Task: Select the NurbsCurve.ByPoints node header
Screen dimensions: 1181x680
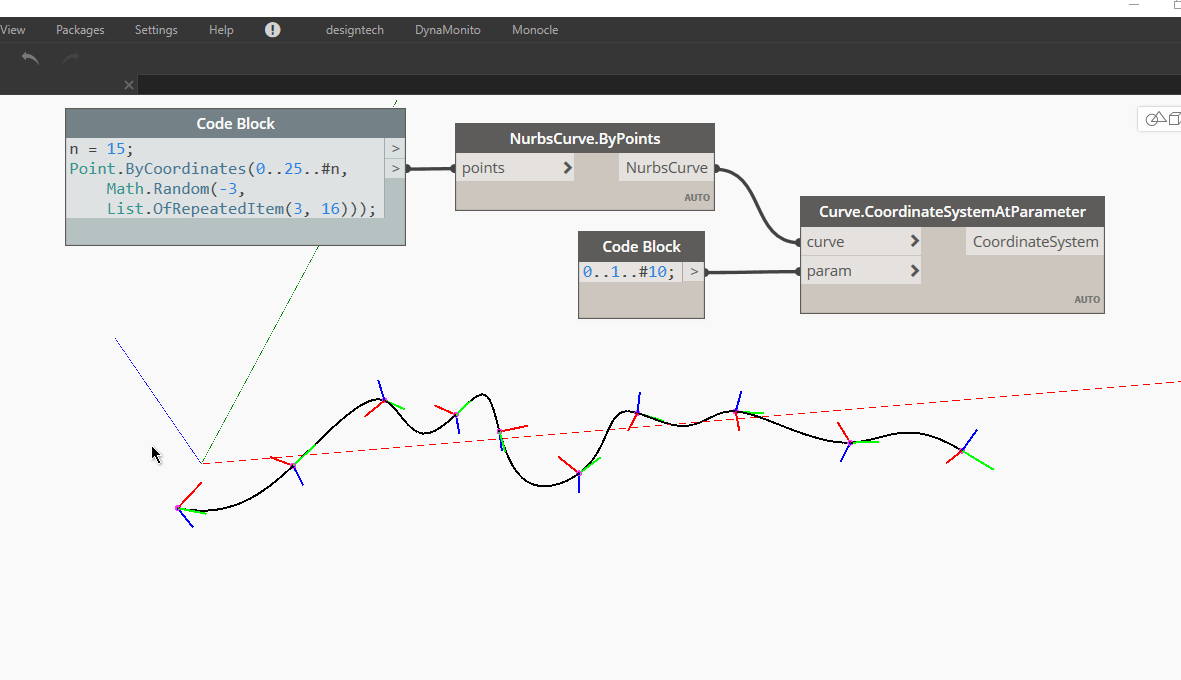Action: (584, 139)
